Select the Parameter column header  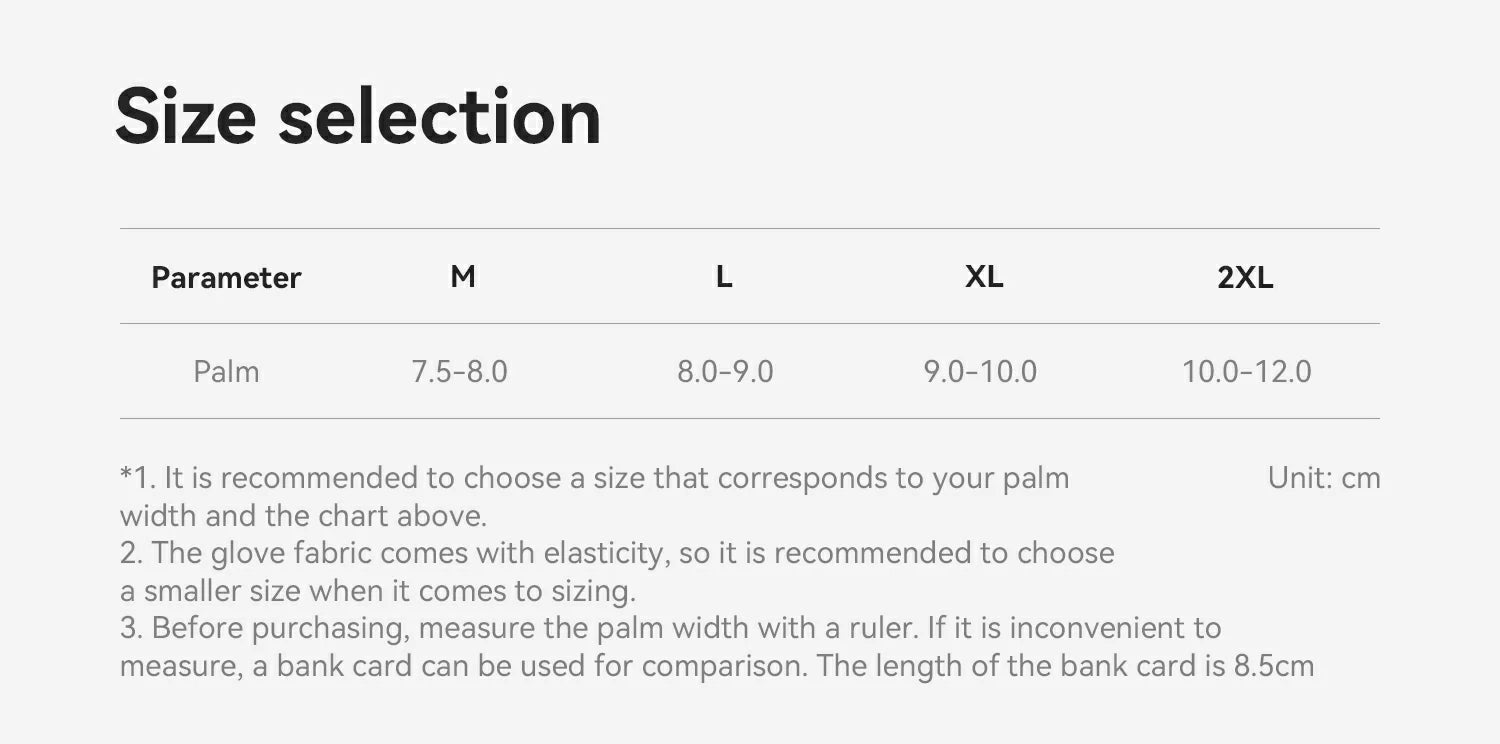[226, 277]
